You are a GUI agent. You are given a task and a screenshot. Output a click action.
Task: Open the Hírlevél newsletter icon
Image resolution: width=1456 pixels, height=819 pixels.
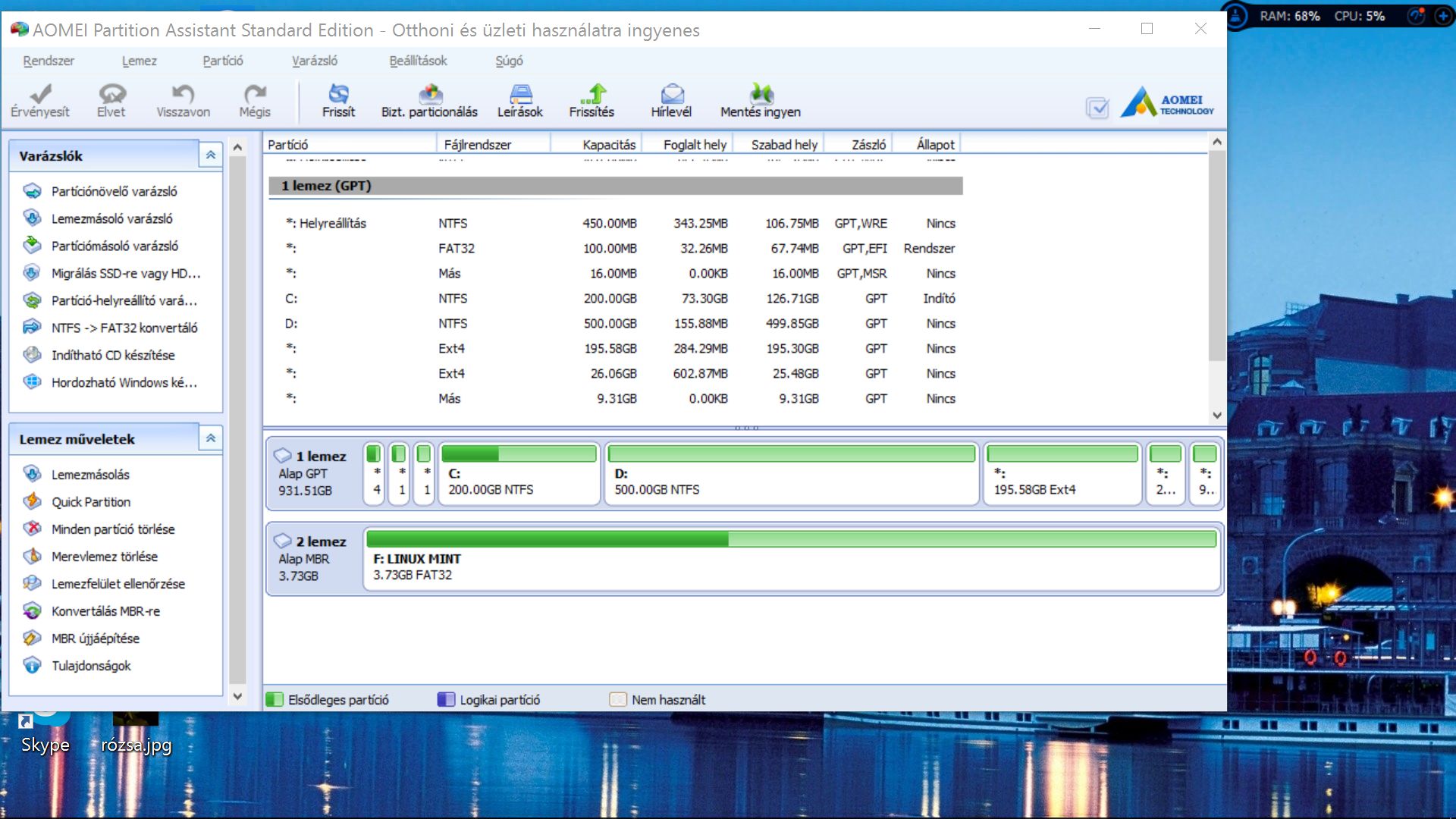click(671, 101)
